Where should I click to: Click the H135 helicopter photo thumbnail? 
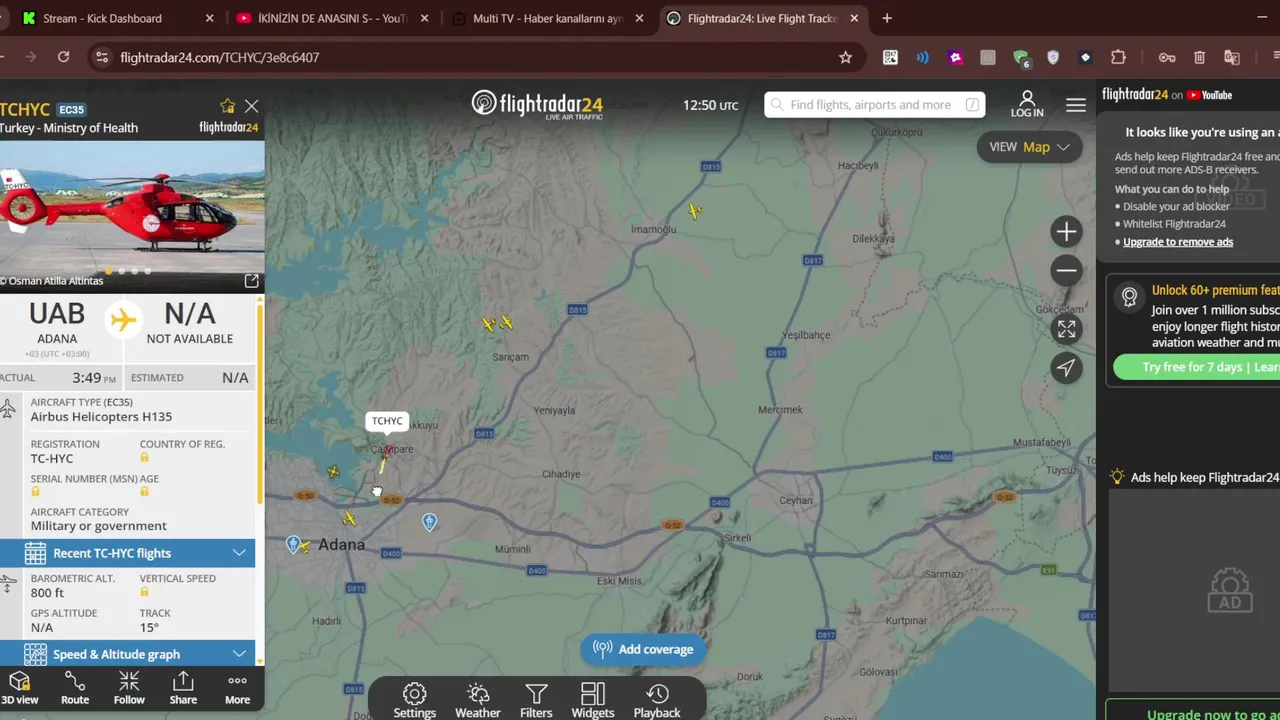pos(132,215)
